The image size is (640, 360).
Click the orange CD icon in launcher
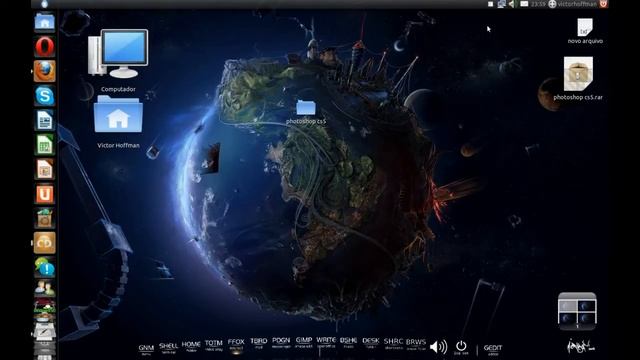pos(44,243)
